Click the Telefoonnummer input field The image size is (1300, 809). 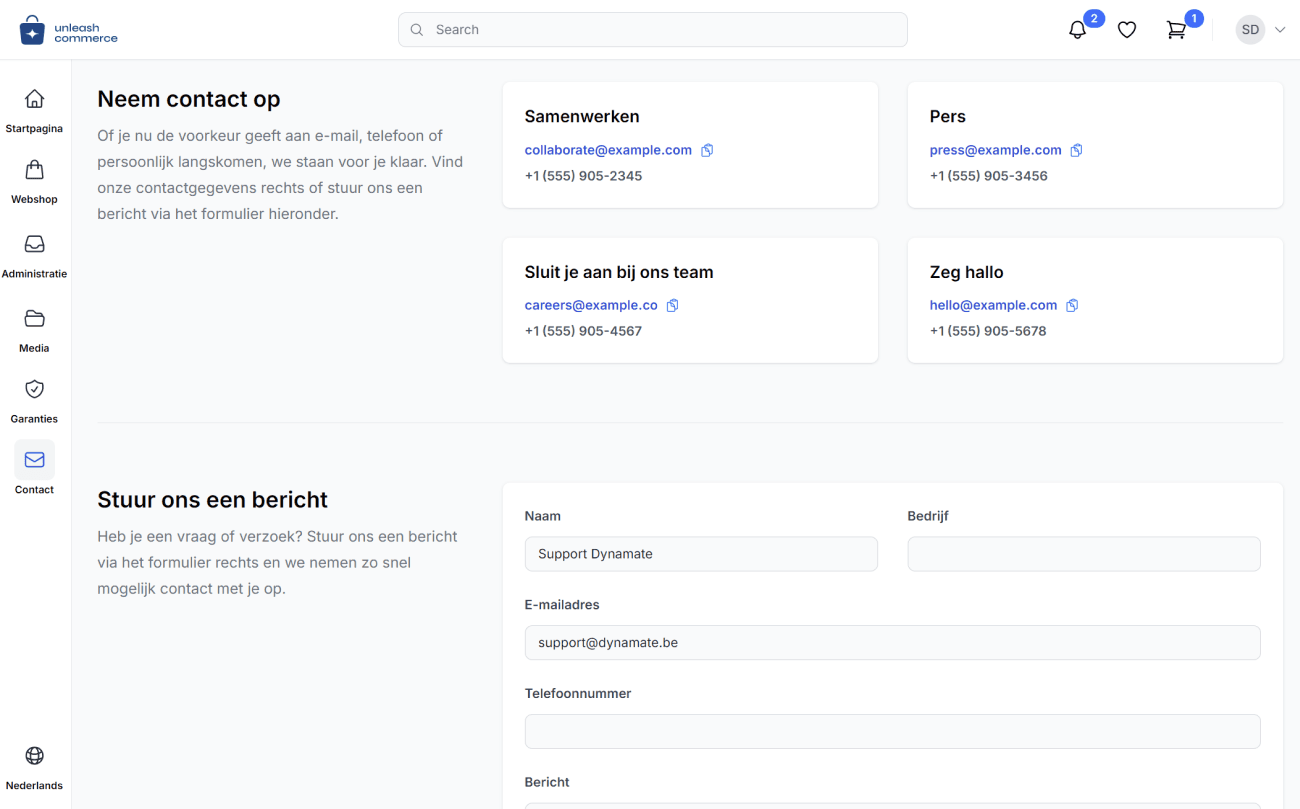coord(892,732)
